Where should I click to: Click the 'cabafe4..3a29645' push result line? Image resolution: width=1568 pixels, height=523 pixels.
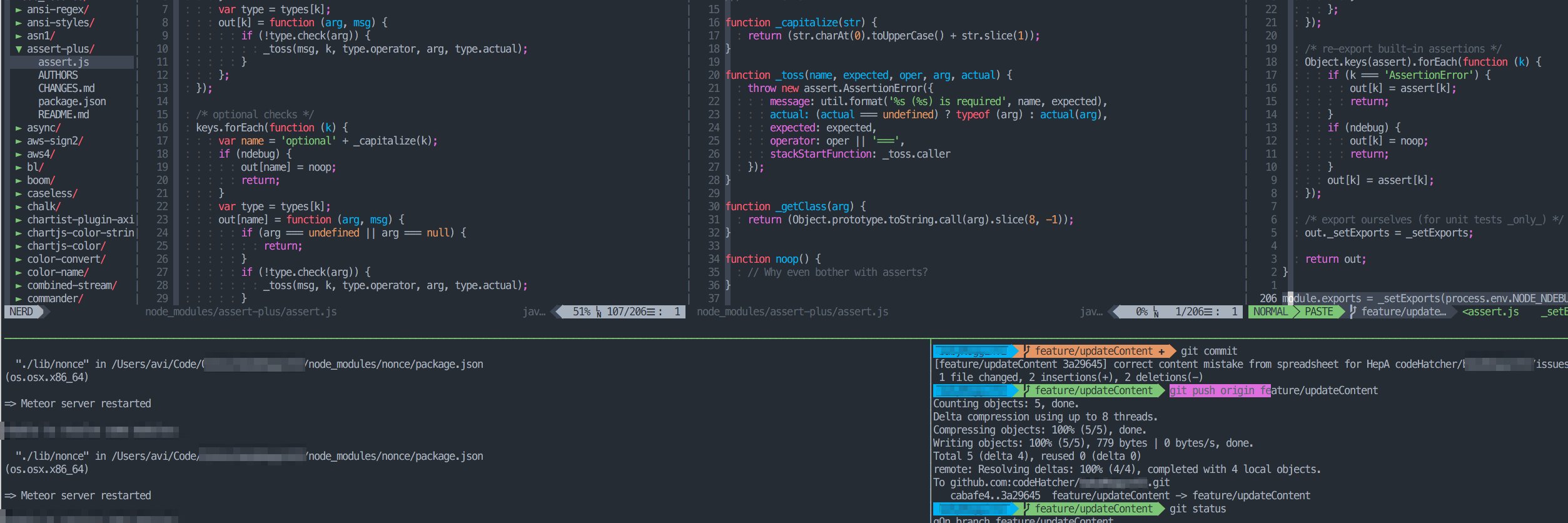(x=1130, y=495)
